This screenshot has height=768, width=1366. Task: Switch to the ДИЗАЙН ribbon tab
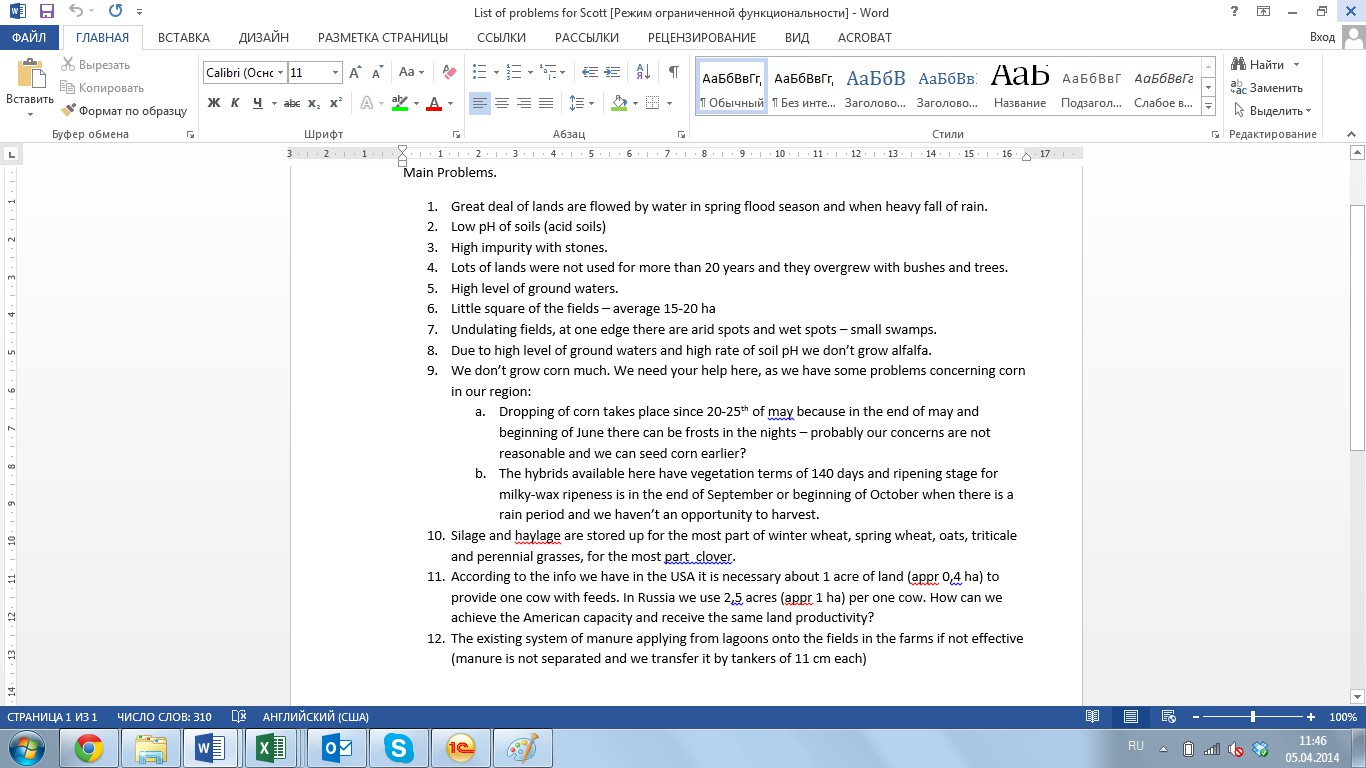tap(264, 38)
